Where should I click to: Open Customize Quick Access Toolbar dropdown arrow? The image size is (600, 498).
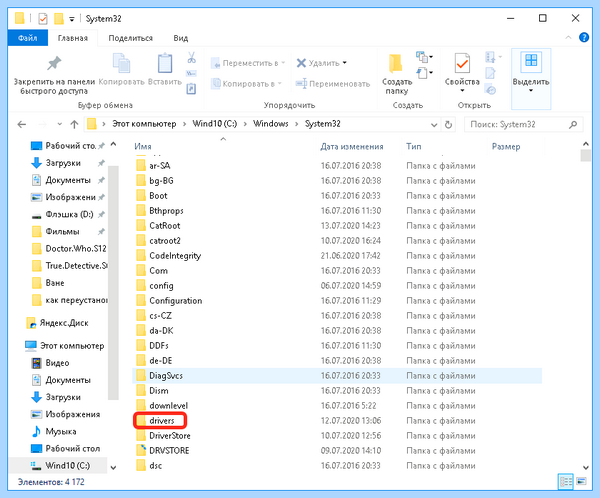(72, 19)
